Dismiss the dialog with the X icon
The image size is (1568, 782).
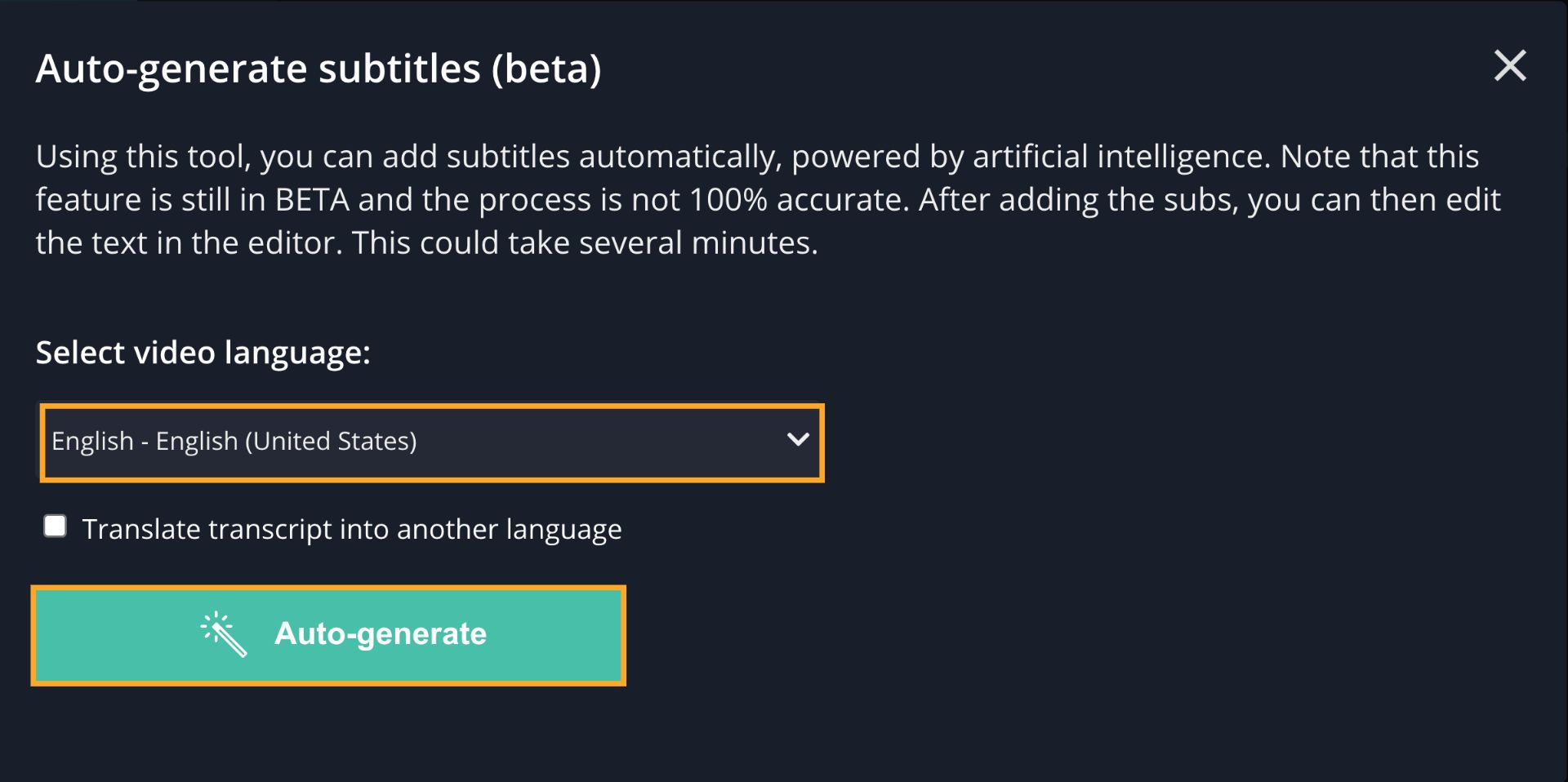[1510, 66]
